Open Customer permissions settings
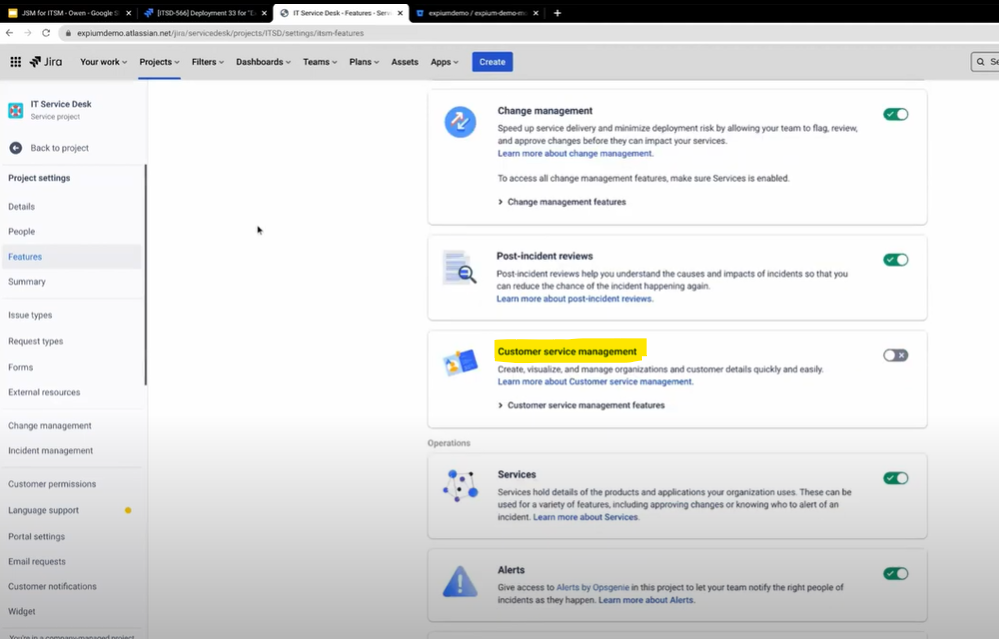 (52, 484)
